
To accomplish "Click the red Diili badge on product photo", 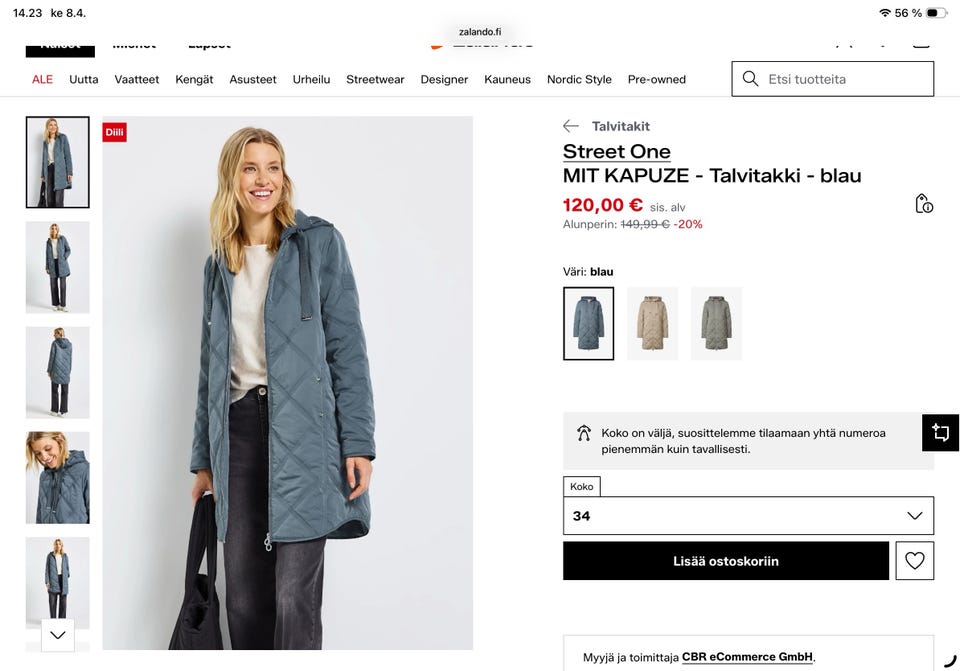I will coord(114,132).
